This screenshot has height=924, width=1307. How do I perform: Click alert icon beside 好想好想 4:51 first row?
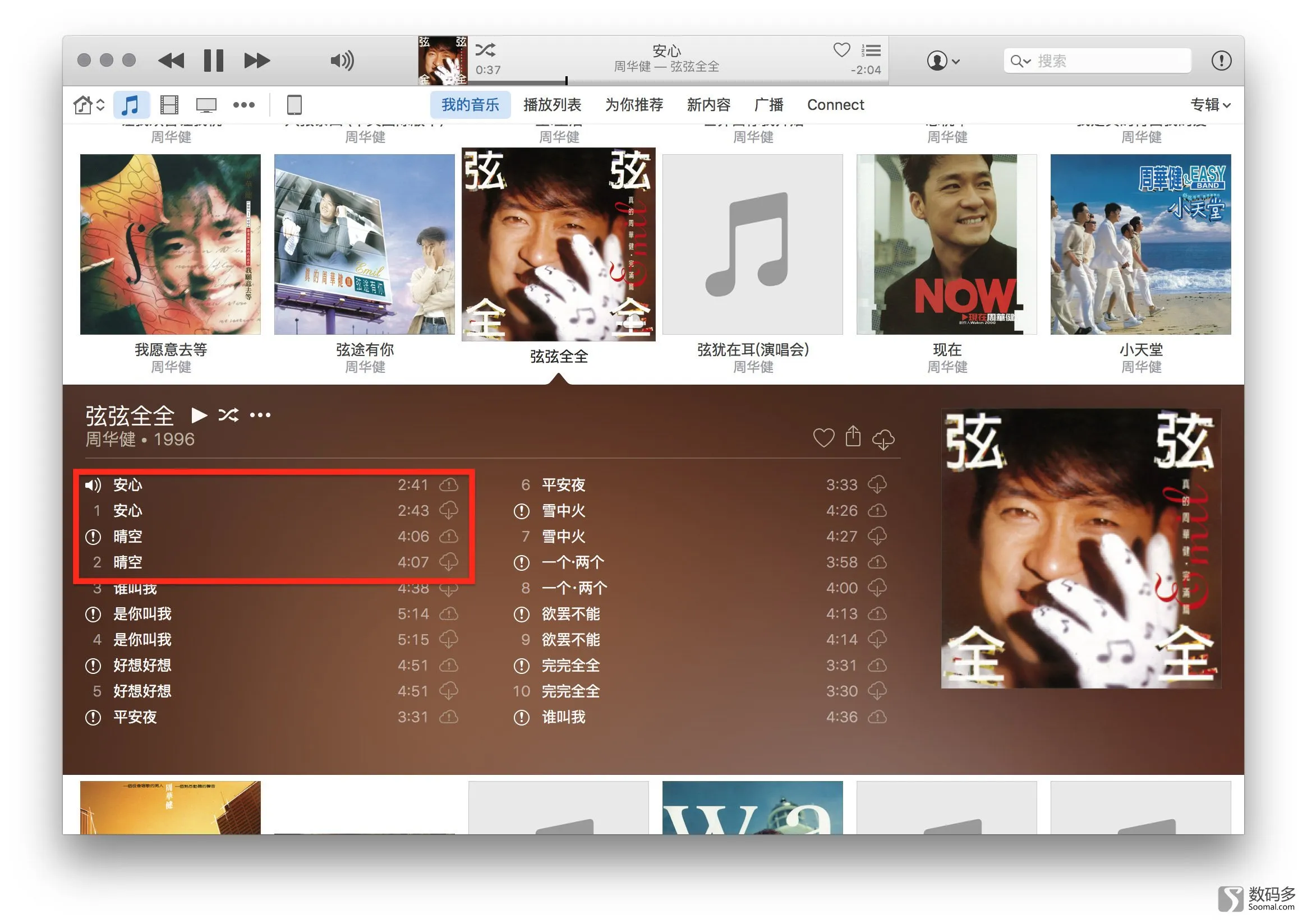(93, 666)
